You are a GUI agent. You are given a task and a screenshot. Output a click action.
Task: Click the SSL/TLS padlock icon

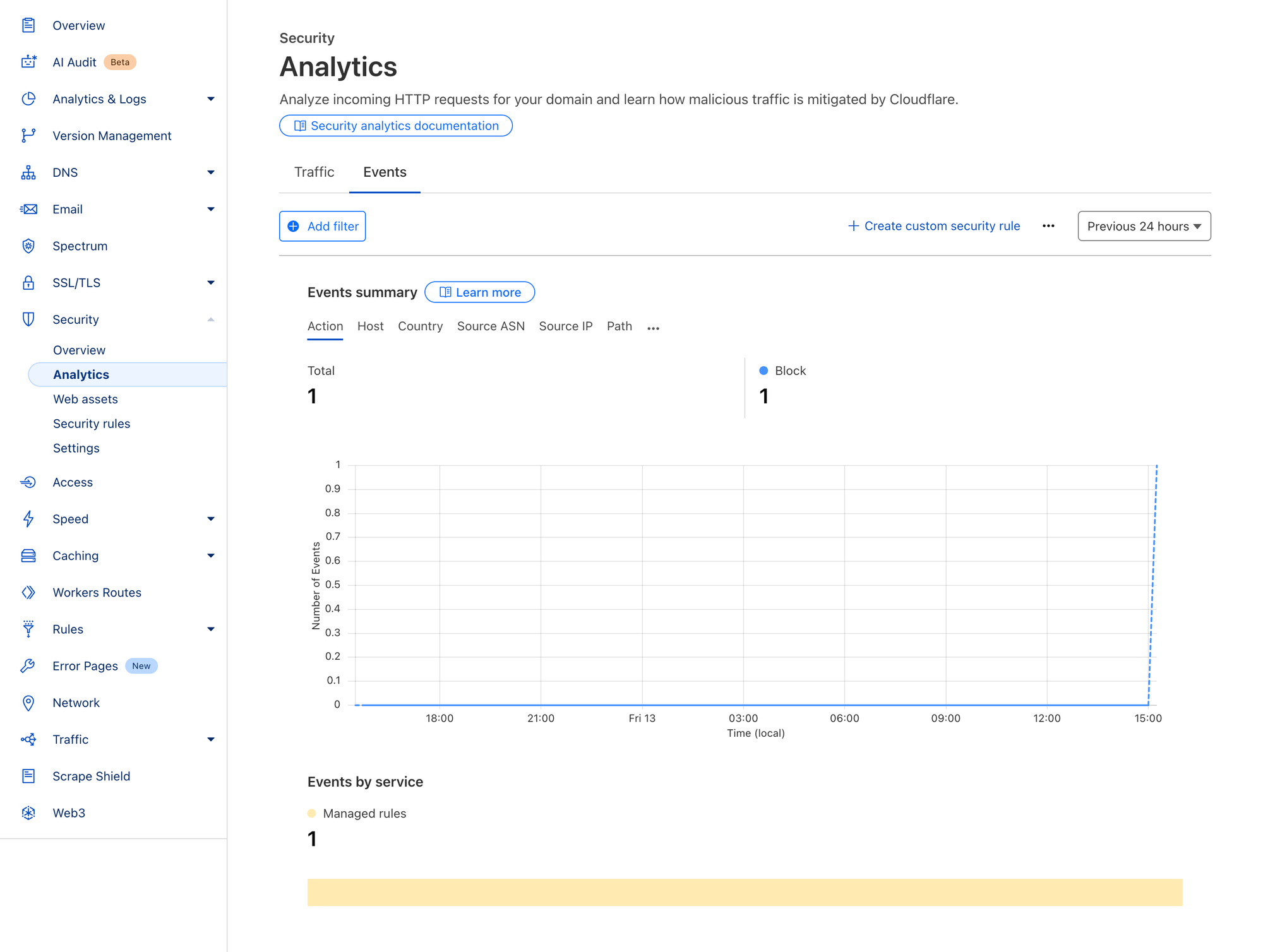coord(28,283)
